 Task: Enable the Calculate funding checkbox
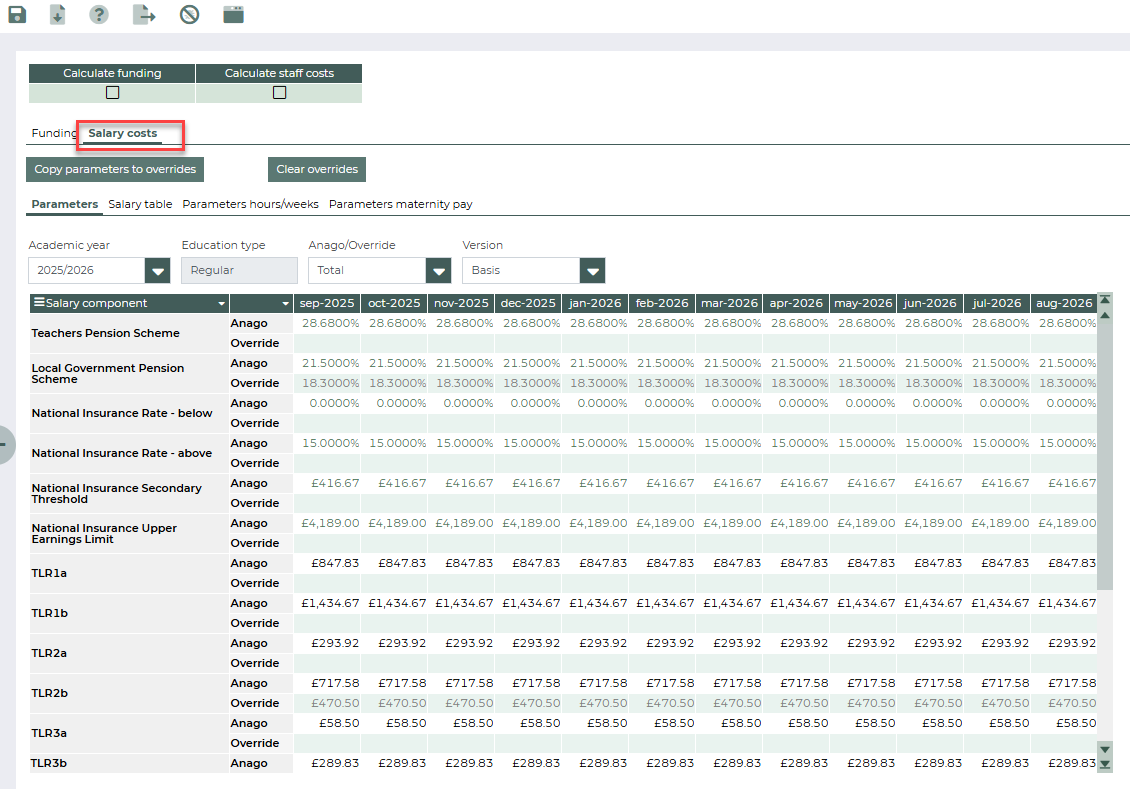(x=112, y=93)
